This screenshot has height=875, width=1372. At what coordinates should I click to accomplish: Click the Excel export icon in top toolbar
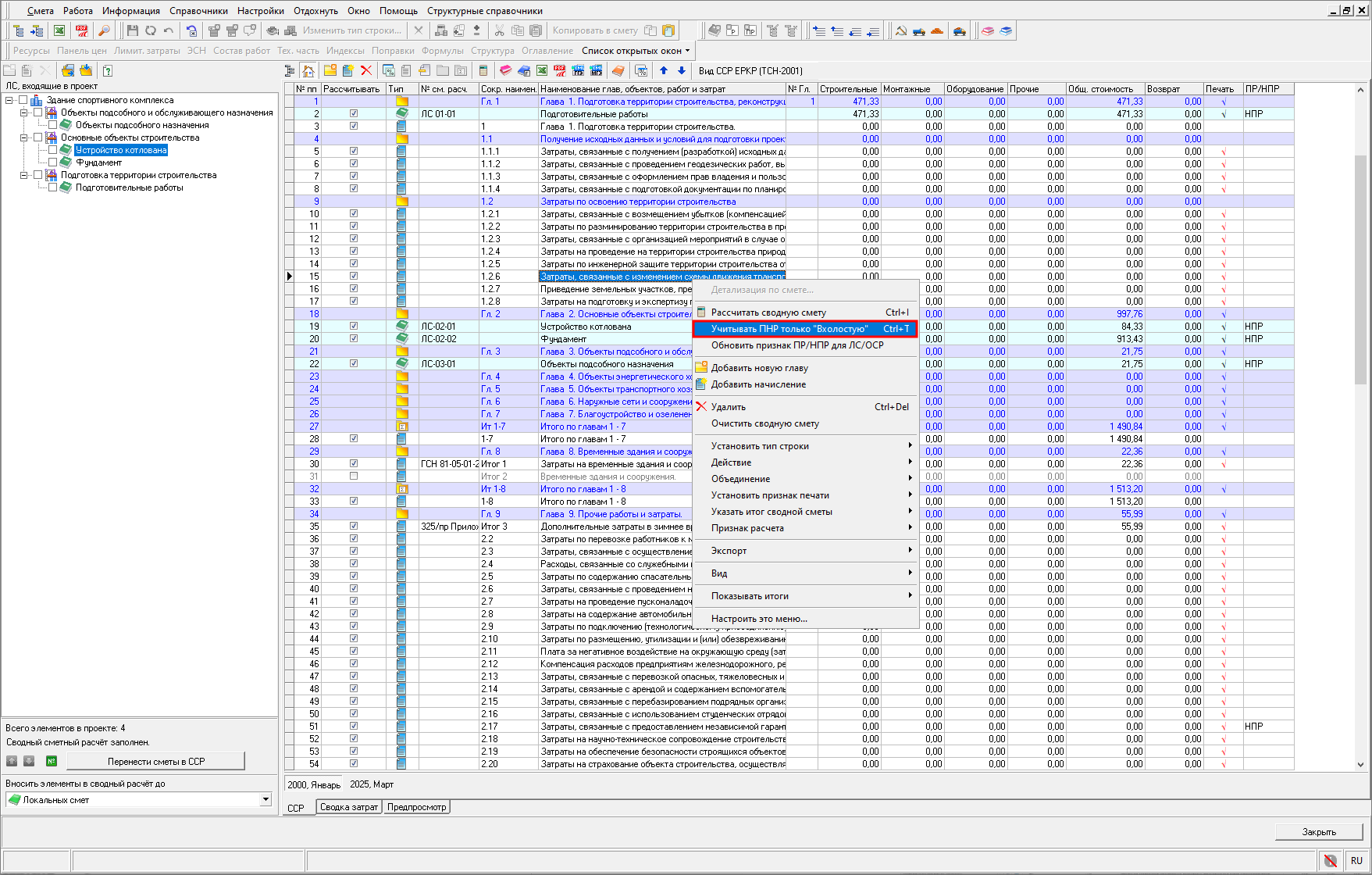59,30
